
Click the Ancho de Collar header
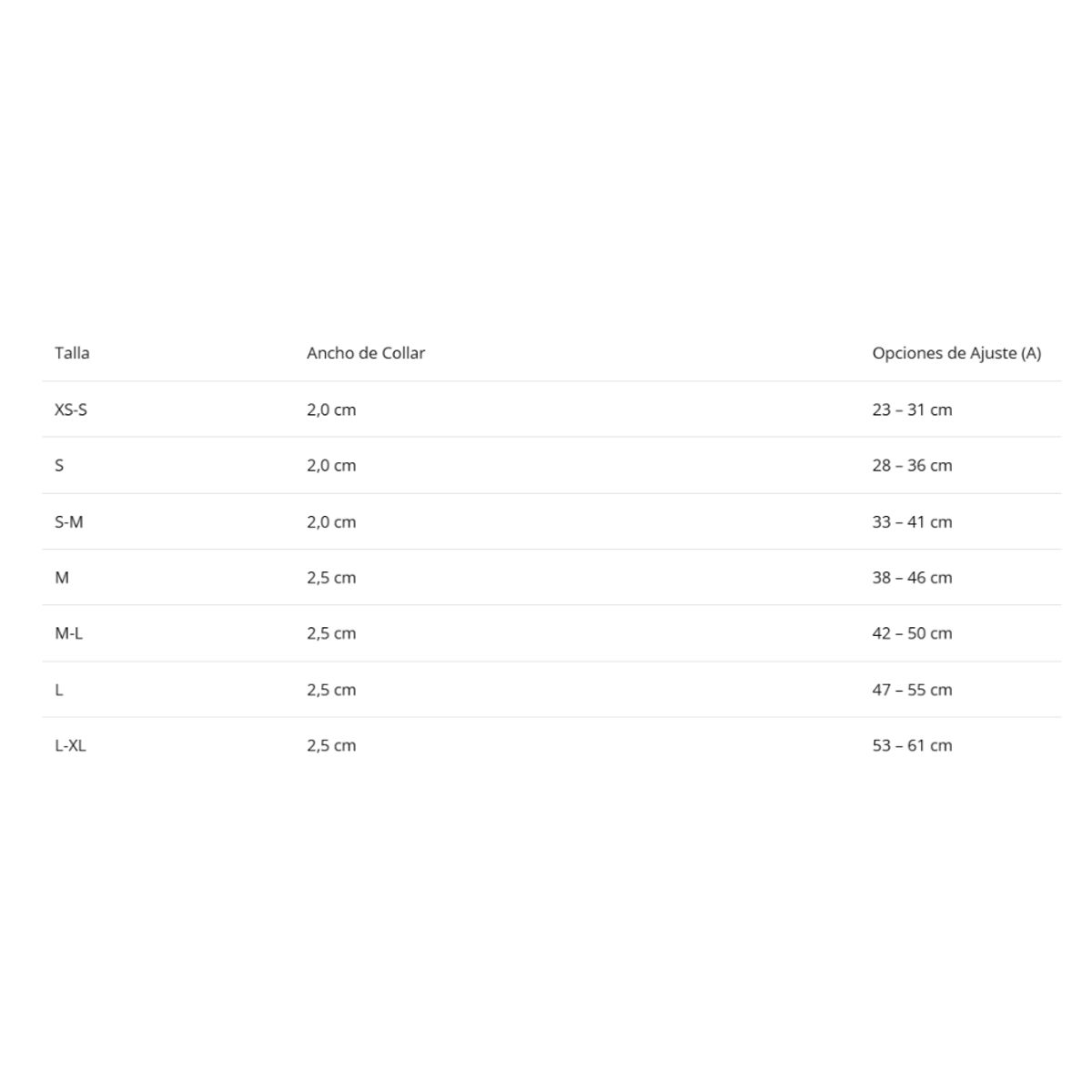coord(366,353)
